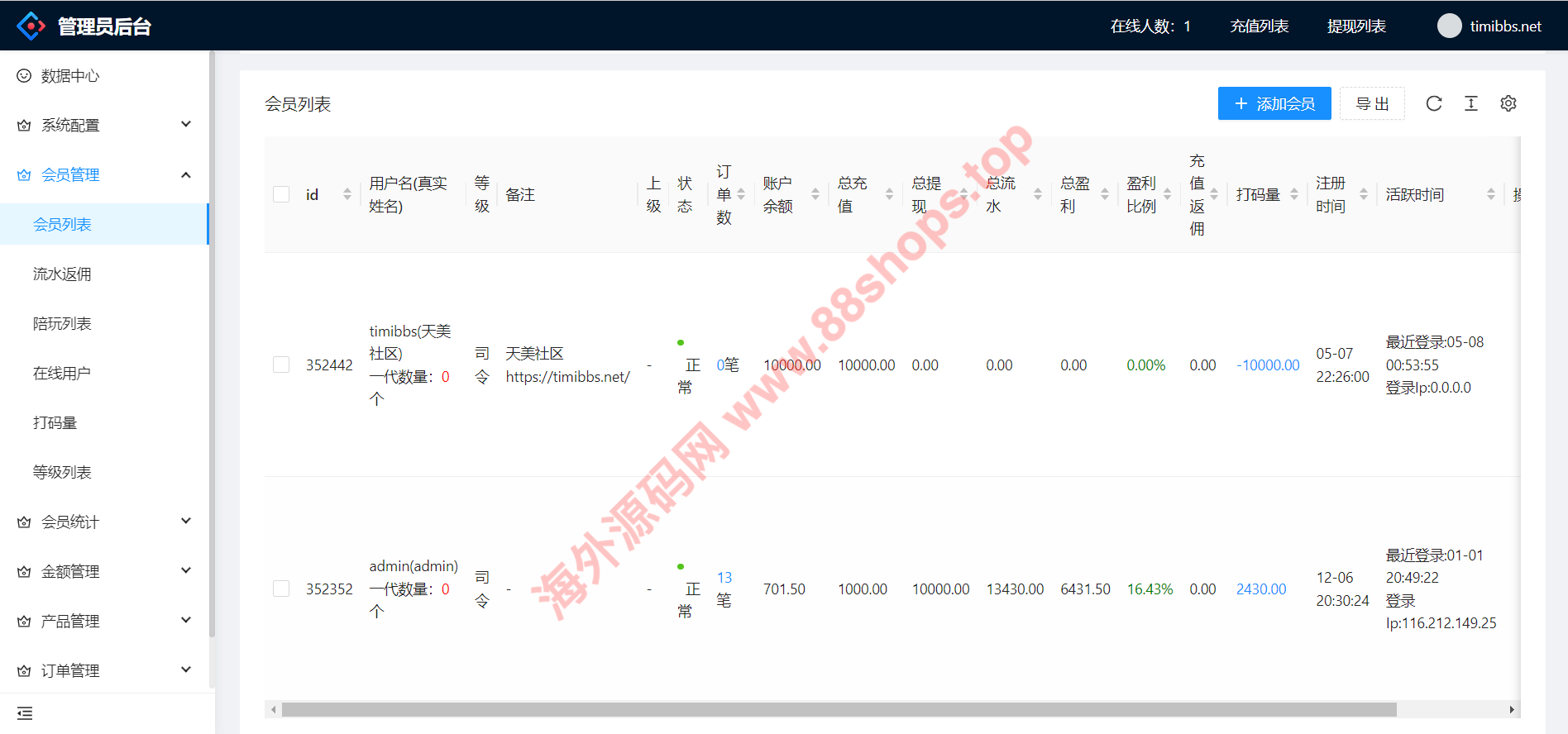Open the table density icon

tap(1471, 103)
